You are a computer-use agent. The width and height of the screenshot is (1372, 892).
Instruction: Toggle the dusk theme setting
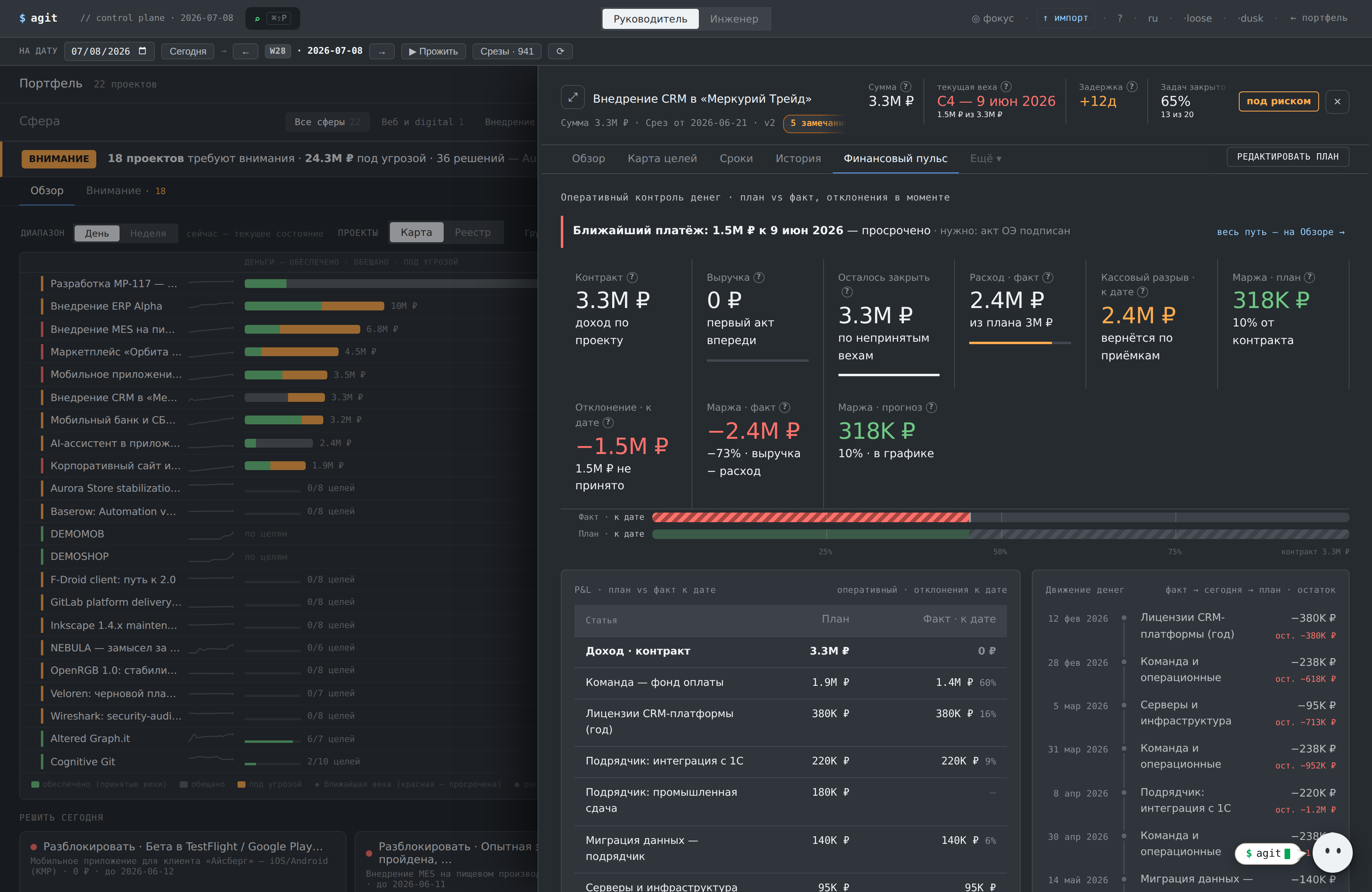pos(1250,18)
